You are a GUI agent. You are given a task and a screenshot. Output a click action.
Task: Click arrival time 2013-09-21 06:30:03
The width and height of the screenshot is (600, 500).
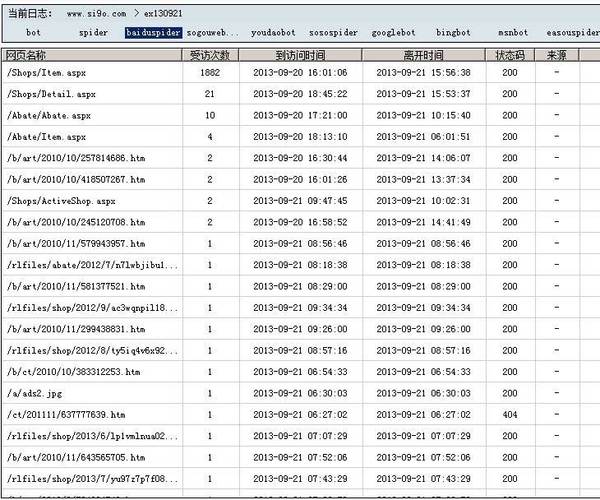300,393
